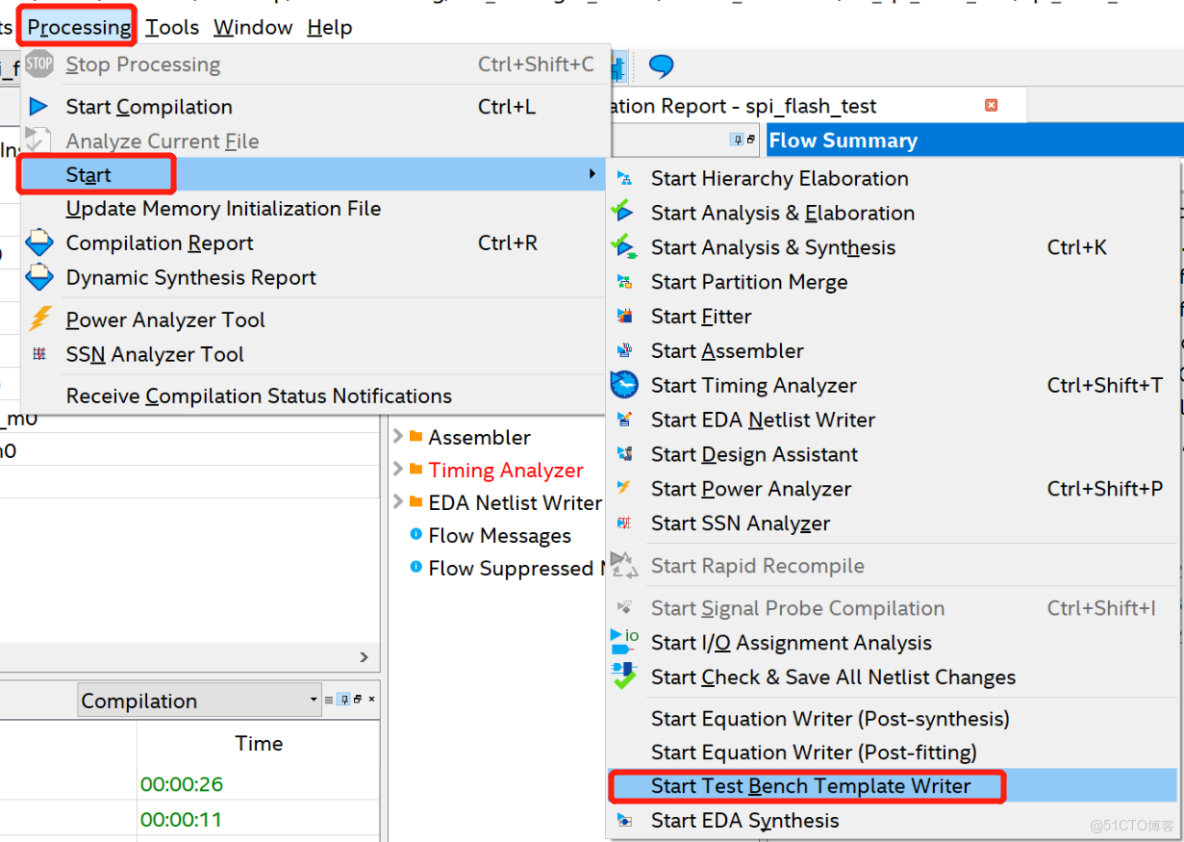Click the Start Power Analyzer icon
Image resolution: width=1184 pixels, height=842 pixels.
tap(624, 487)
